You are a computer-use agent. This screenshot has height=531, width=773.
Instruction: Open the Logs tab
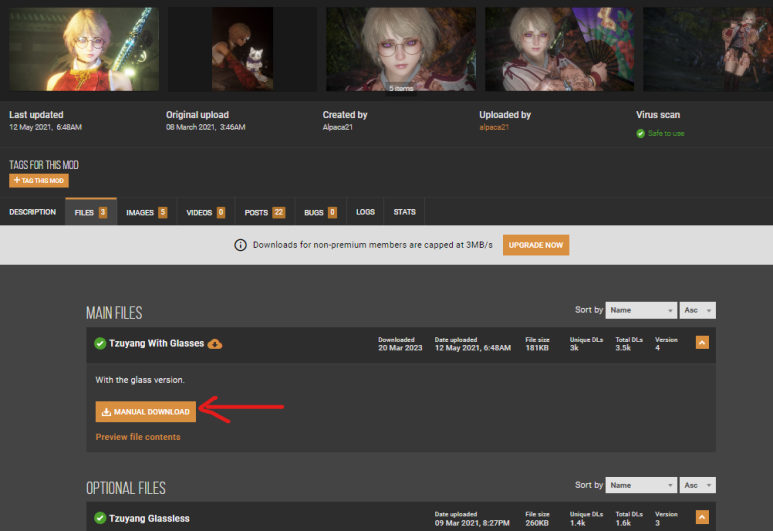[x=365, y=212]
